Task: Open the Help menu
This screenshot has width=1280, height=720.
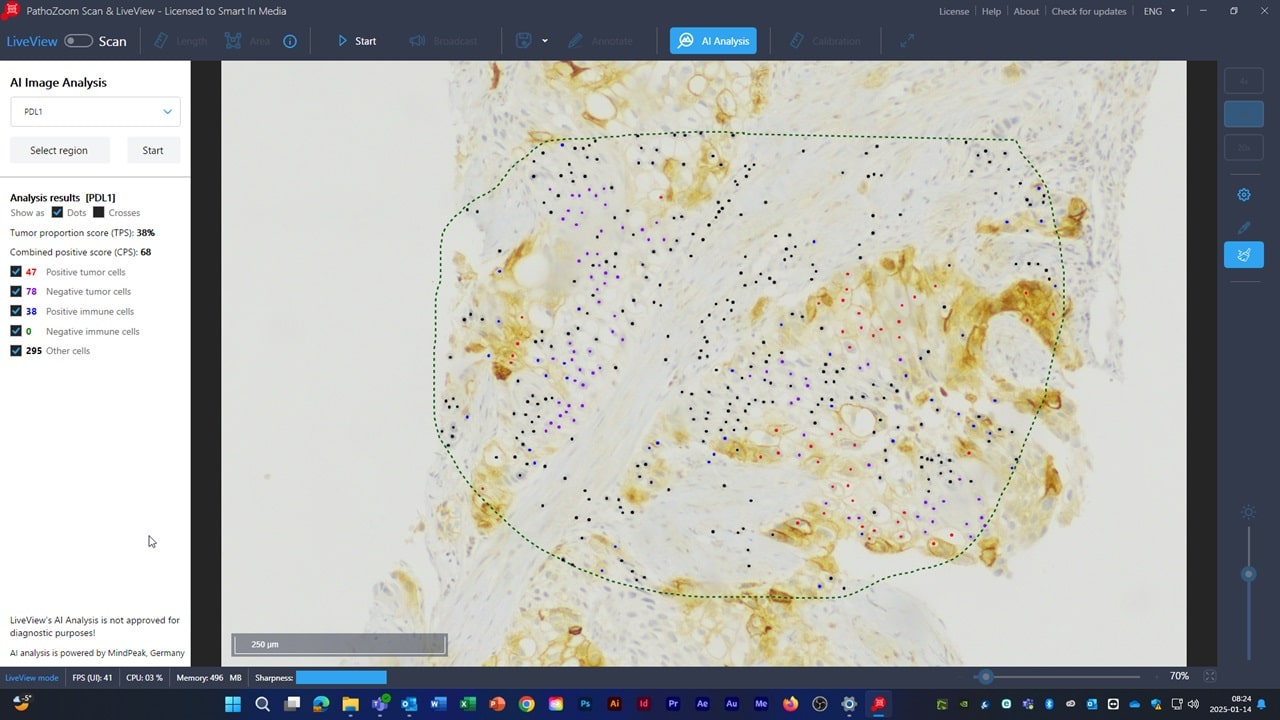Action: click(x=991, y=11)
